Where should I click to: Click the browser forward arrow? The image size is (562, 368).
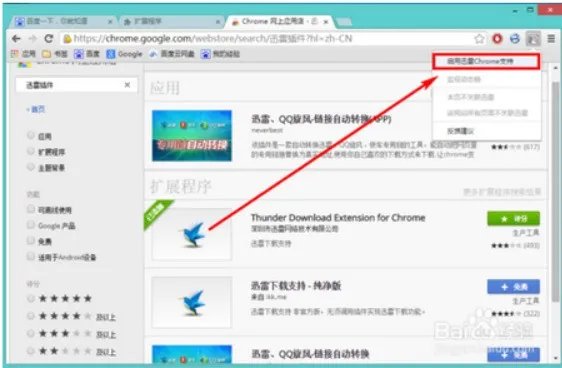coord(33,38)
